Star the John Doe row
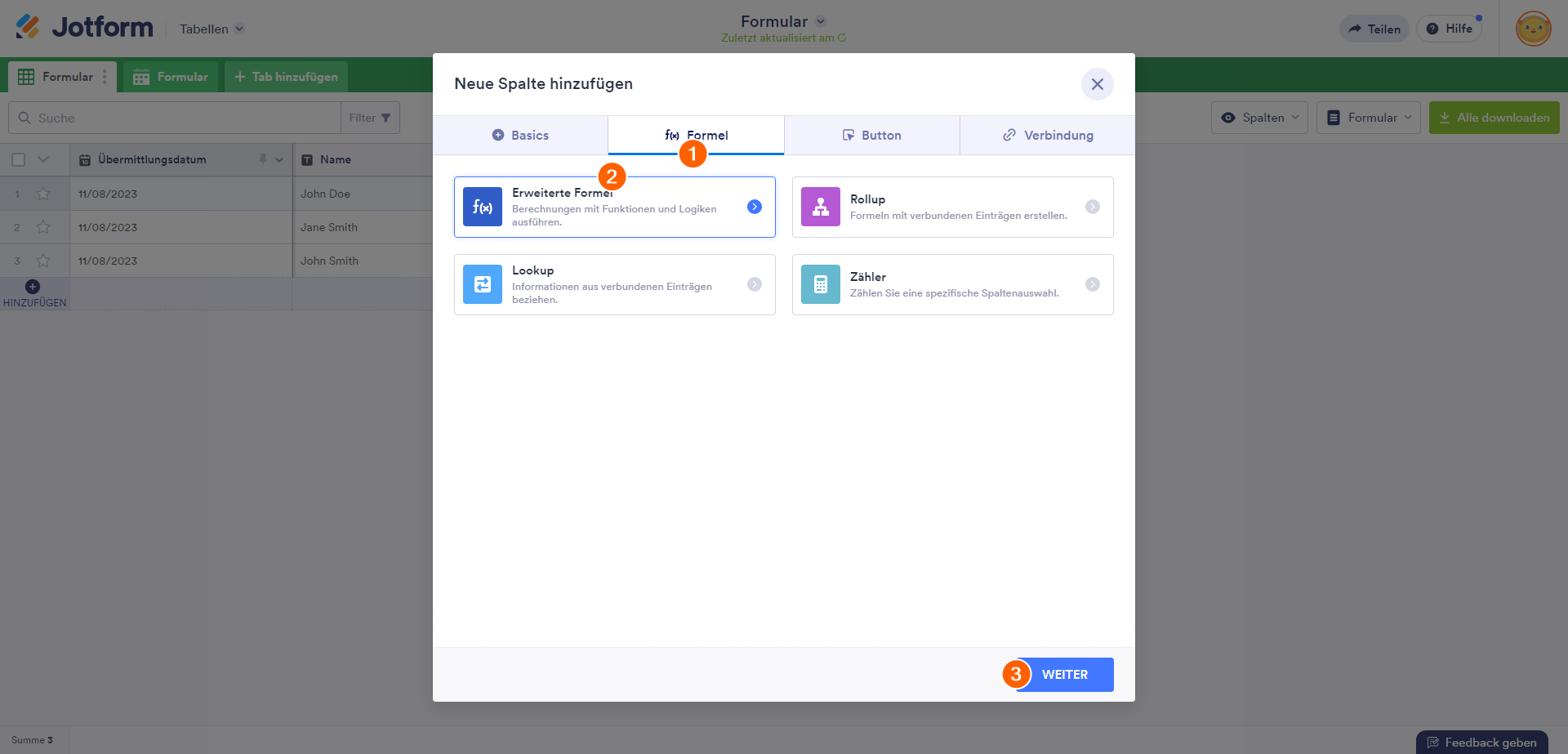This screenshot has width=1568, height=754. coord(43,194)
